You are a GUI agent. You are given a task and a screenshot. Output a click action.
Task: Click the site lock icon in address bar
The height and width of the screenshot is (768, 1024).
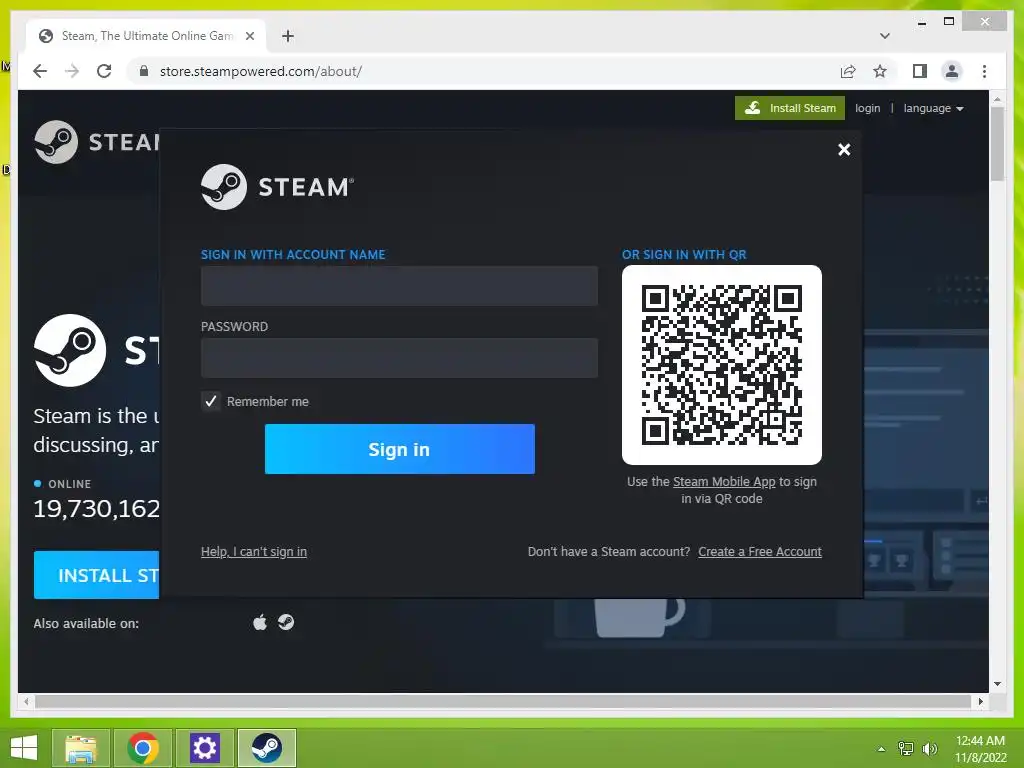point(144,71)
